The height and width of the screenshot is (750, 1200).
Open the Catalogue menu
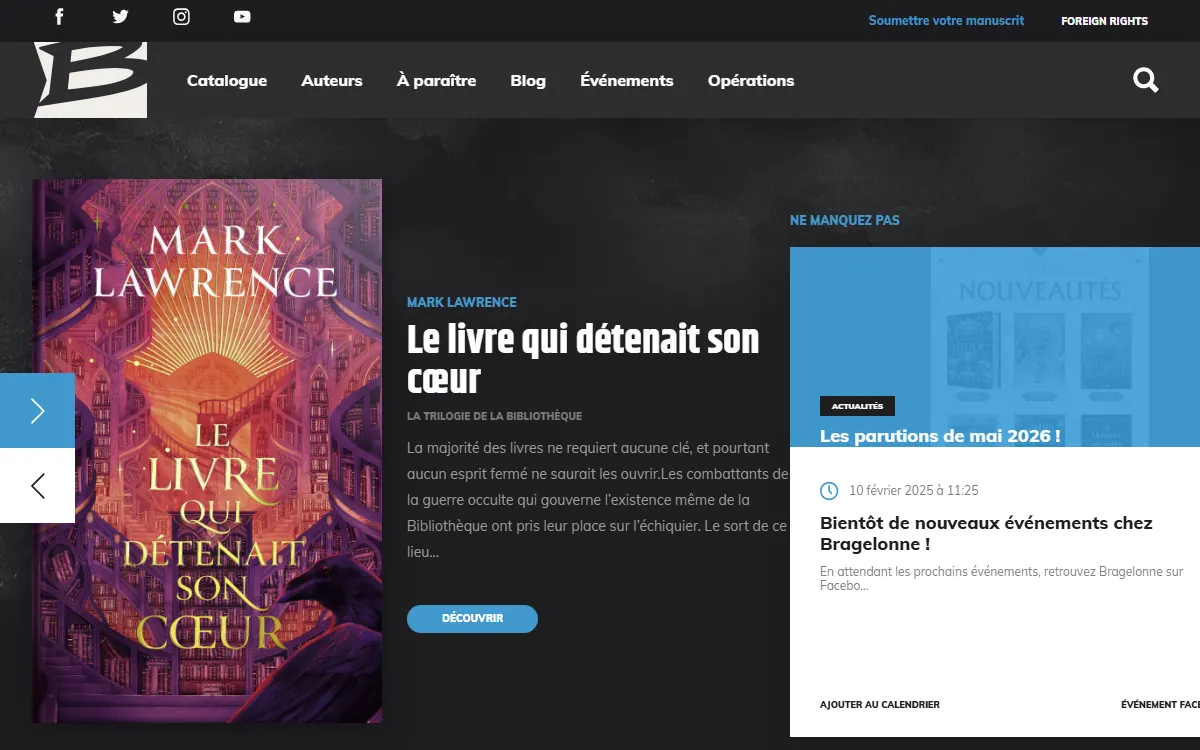(x=227, y=81)
